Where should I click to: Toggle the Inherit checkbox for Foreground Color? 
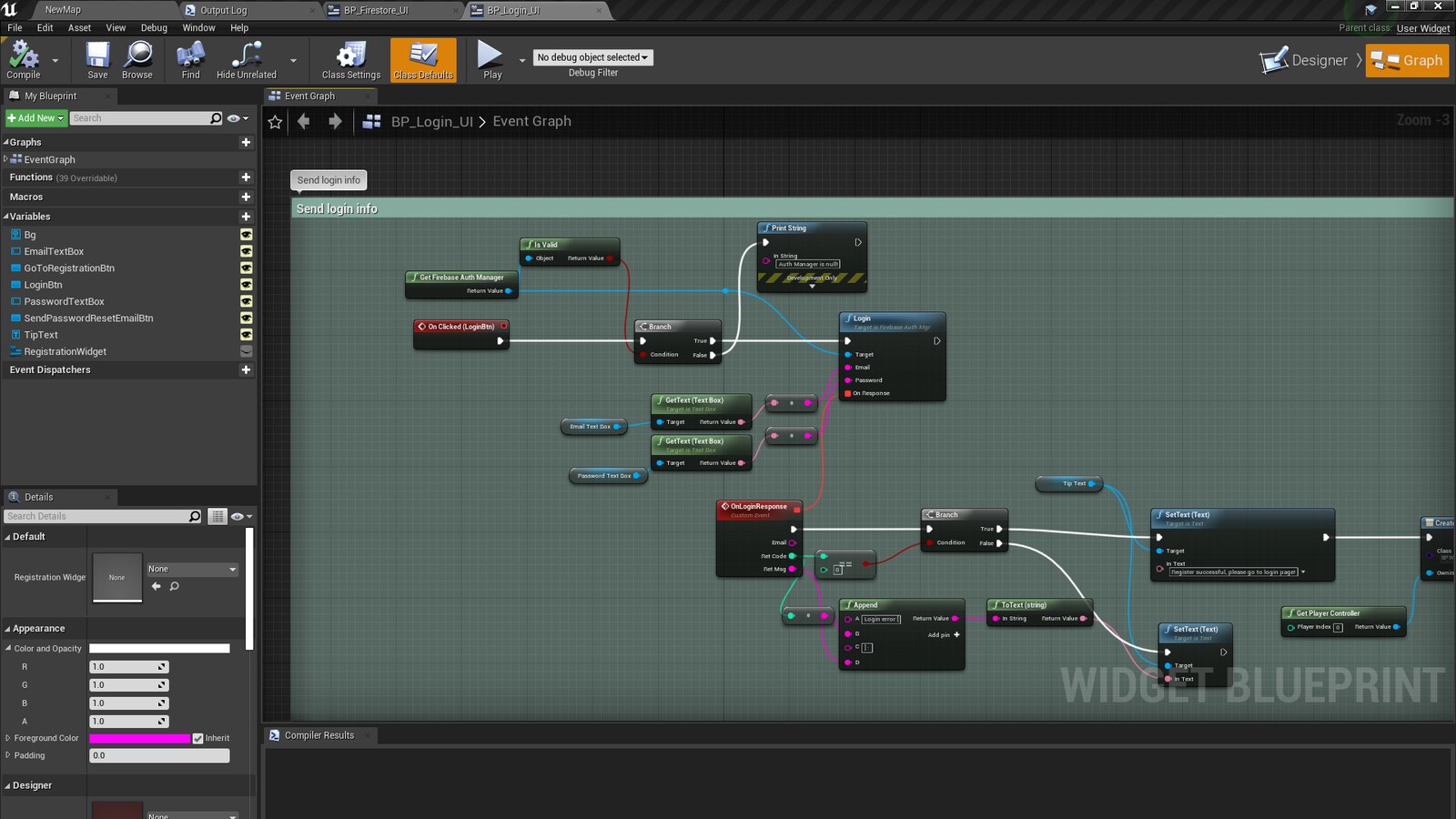(x=198, y=738)
